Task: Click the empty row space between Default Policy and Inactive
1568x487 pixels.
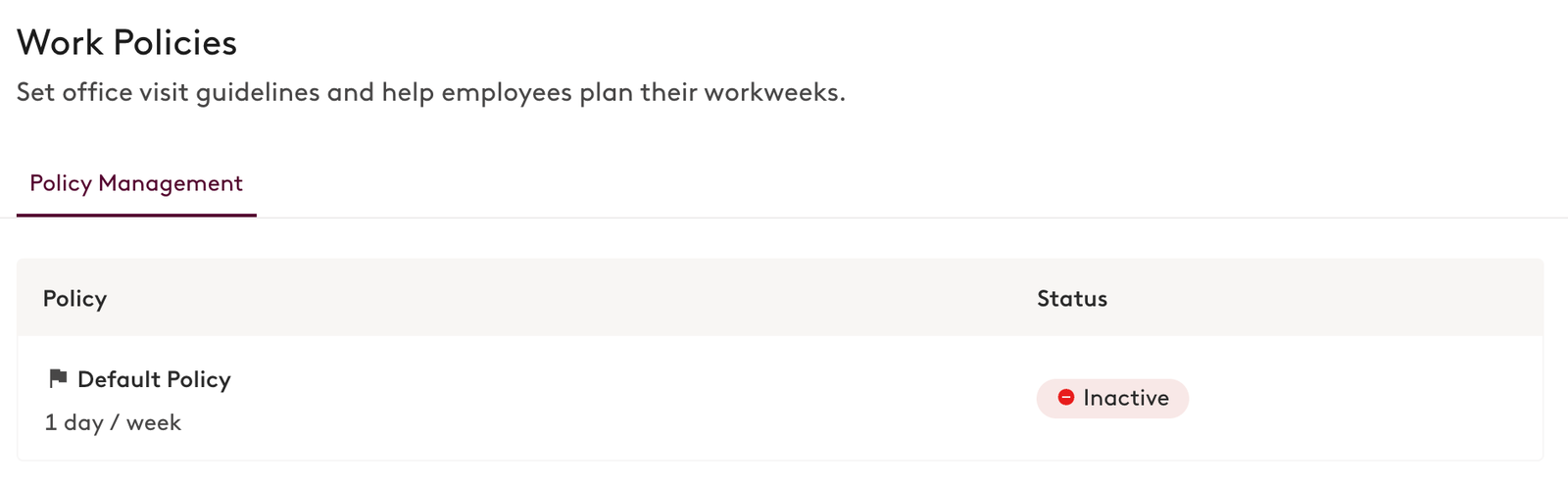Action: coord(633,398)
